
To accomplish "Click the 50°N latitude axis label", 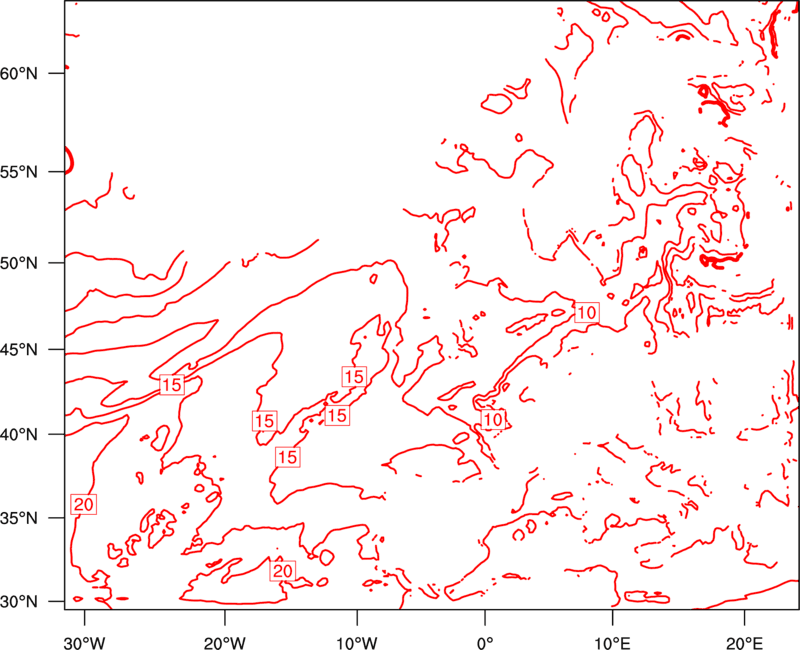I will coord(19,263).
